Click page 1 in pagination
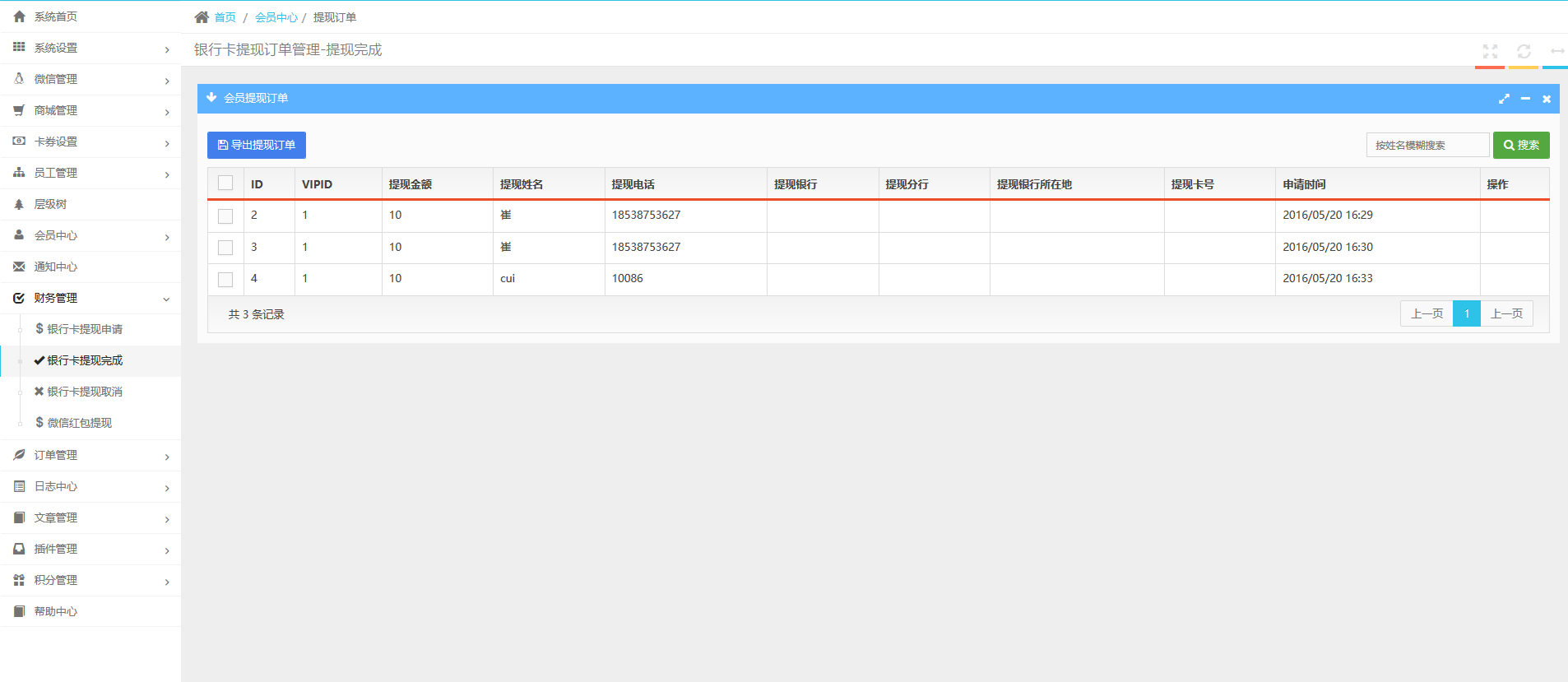The image size is (1568, 682). pos(1466,313)
